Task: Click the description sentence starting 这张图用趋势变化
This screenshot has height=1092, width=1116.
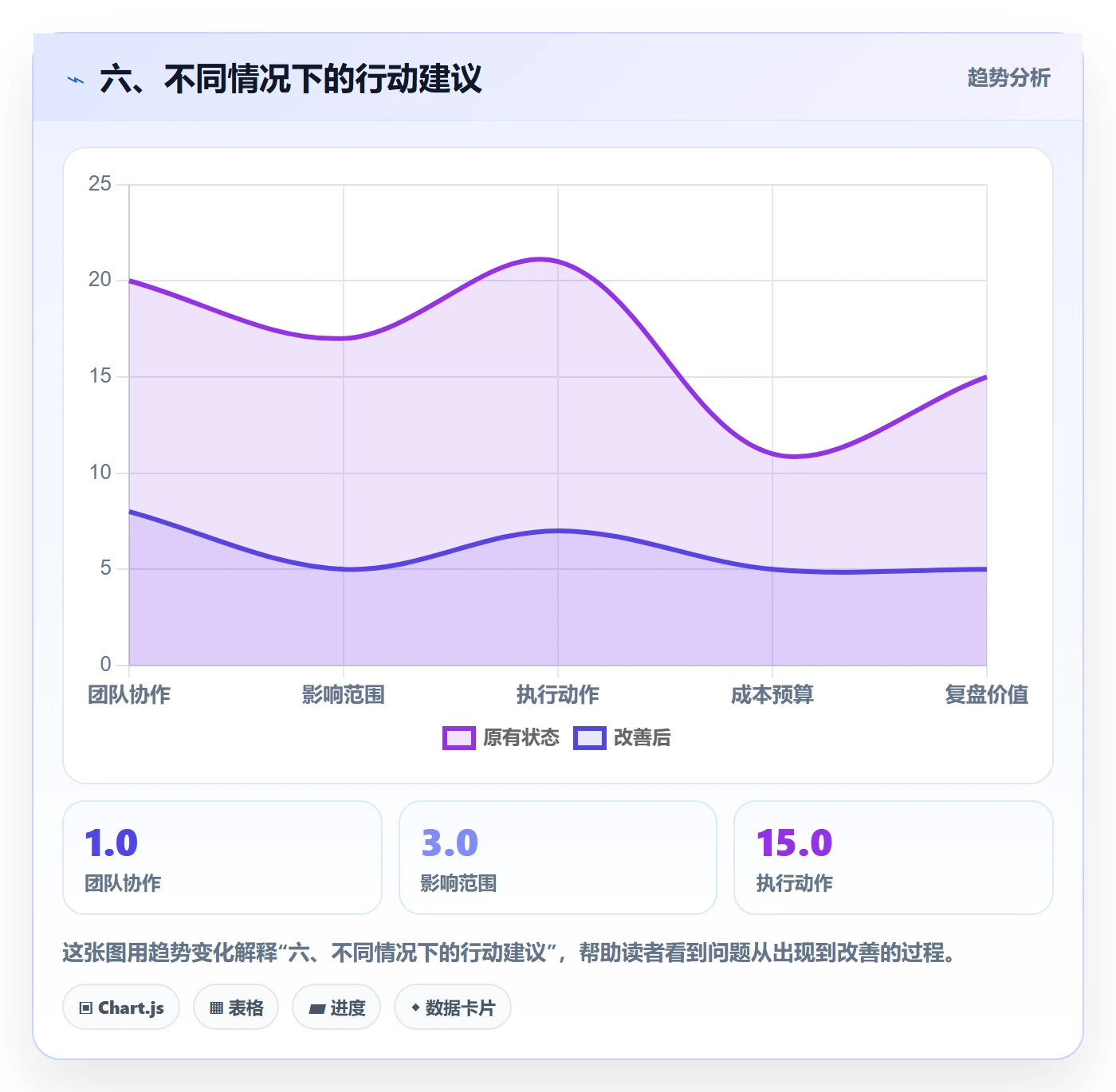Action: click(x=509, y=953)
